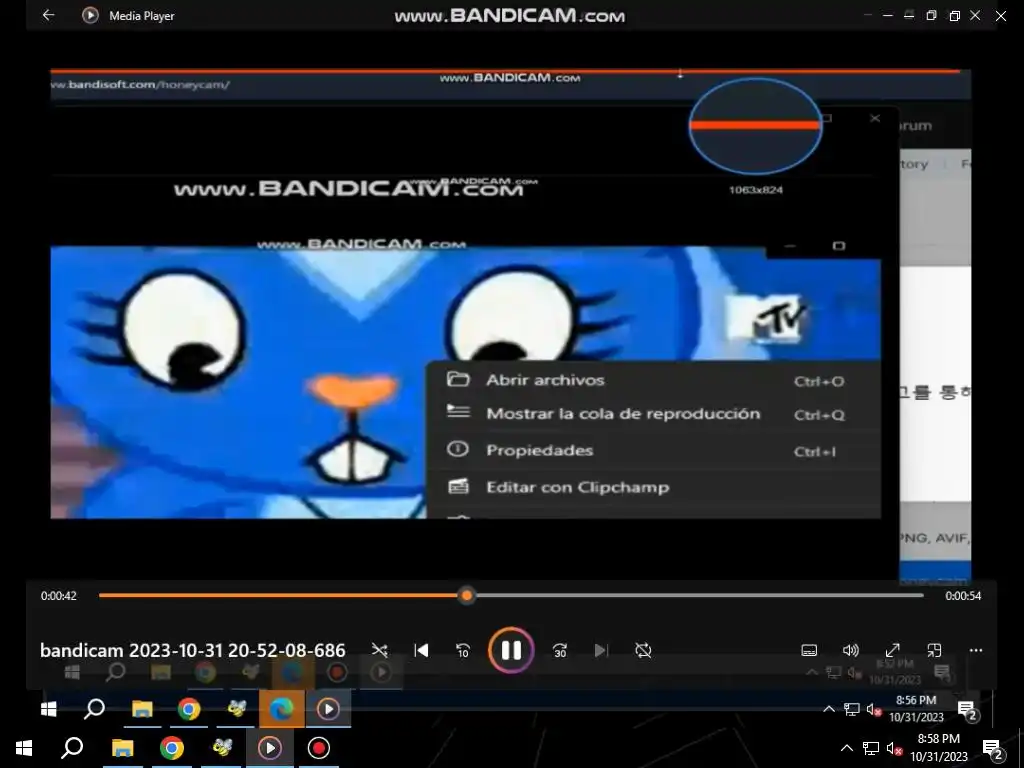Click the elapsed time 0:00:42
The width and height of the screenshot is (1024, 768).
(x=59, y=596)
